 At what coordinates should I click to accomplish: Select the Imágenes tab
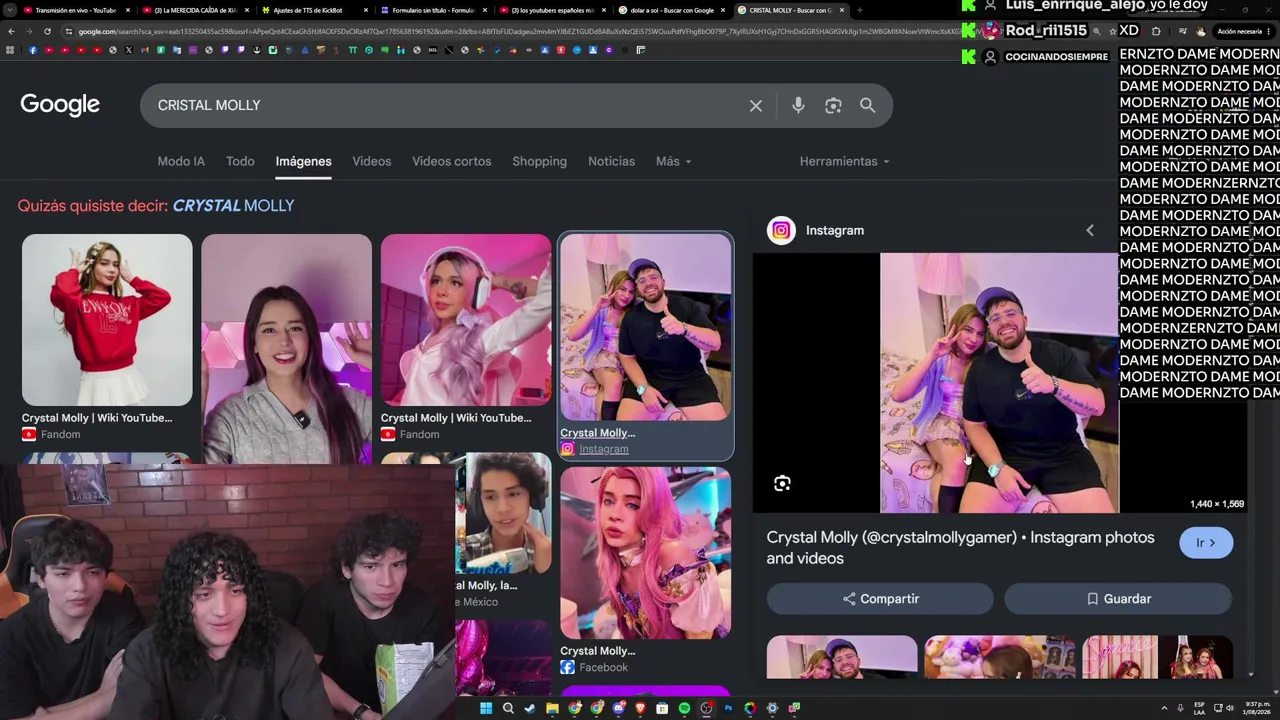pyautogui.click(x=304, y=161)
